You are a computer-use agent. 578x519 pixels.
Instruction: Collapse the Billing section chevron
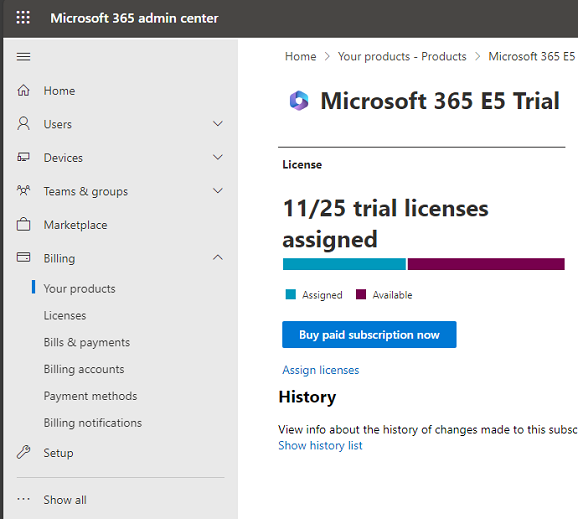tap(218, 257)
